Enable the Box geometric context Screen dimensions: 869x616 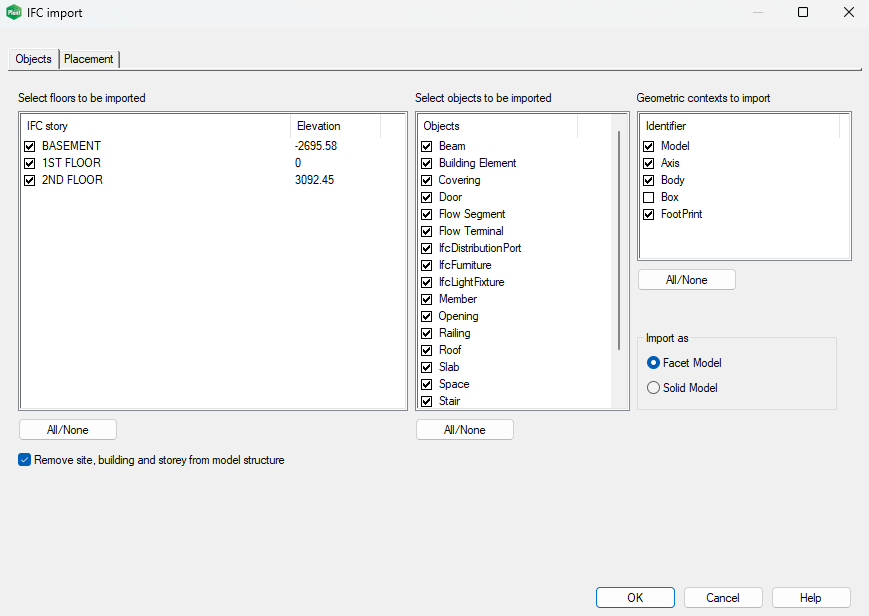[649, 197]
